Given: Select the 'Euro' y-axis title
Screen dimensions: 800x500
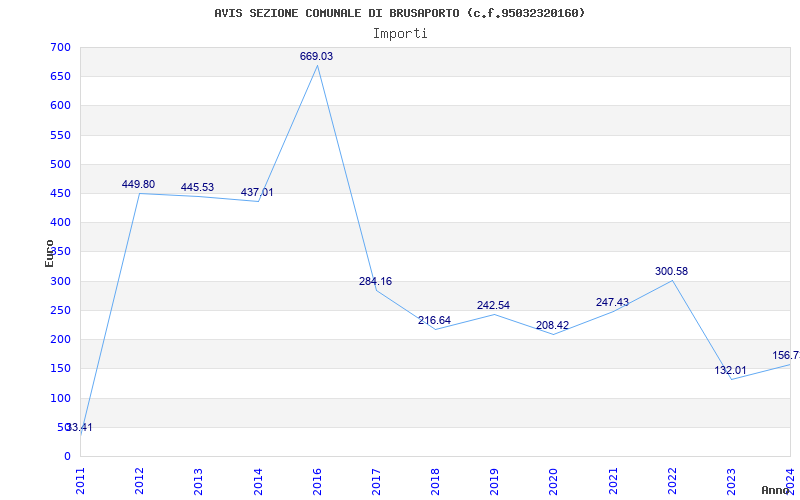Looking at the screenshot, I should point(49,254).
